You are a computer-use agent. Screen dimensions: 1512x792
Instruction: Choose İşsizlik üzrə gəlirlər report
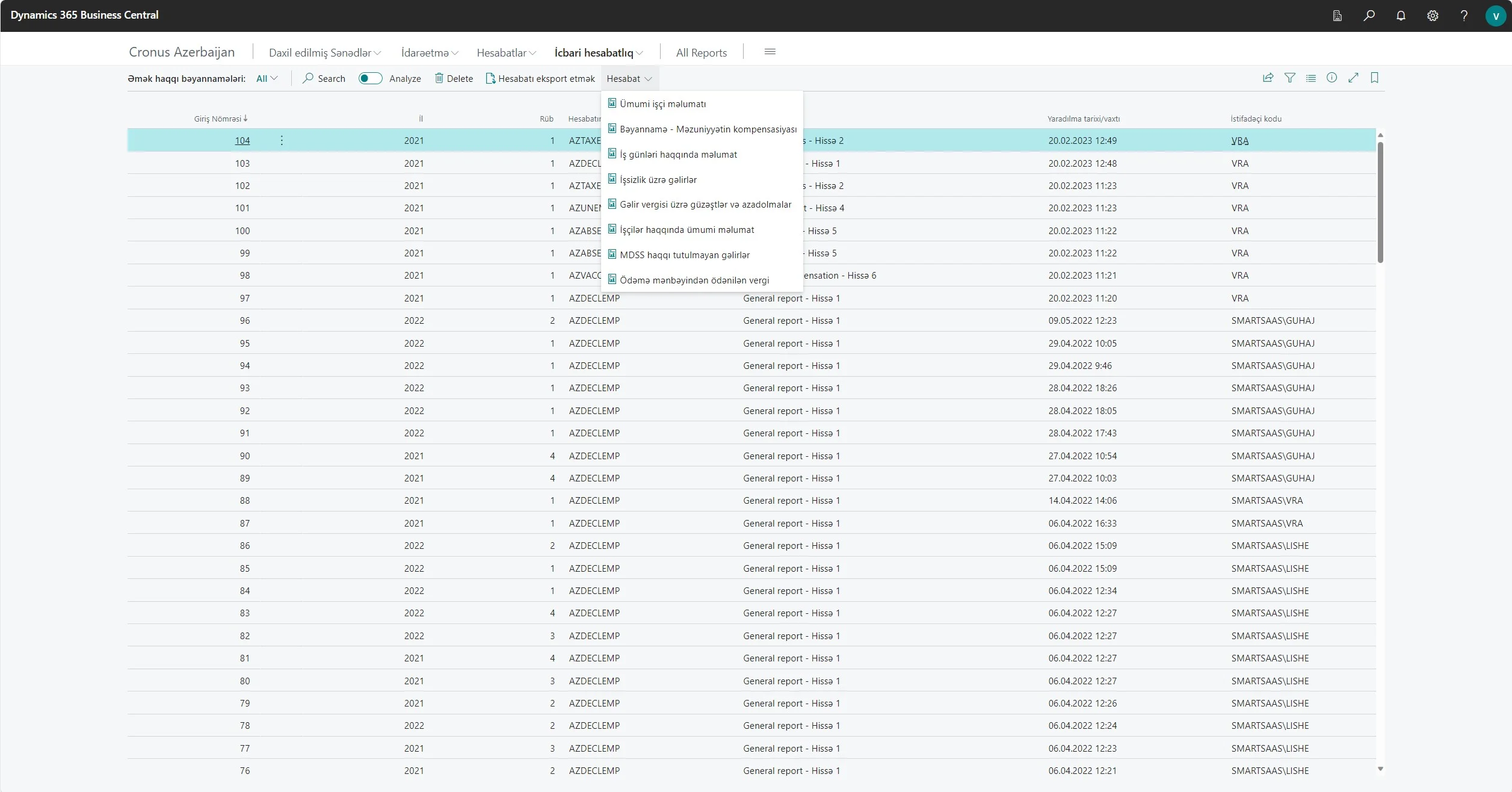(x=658, y=180)
